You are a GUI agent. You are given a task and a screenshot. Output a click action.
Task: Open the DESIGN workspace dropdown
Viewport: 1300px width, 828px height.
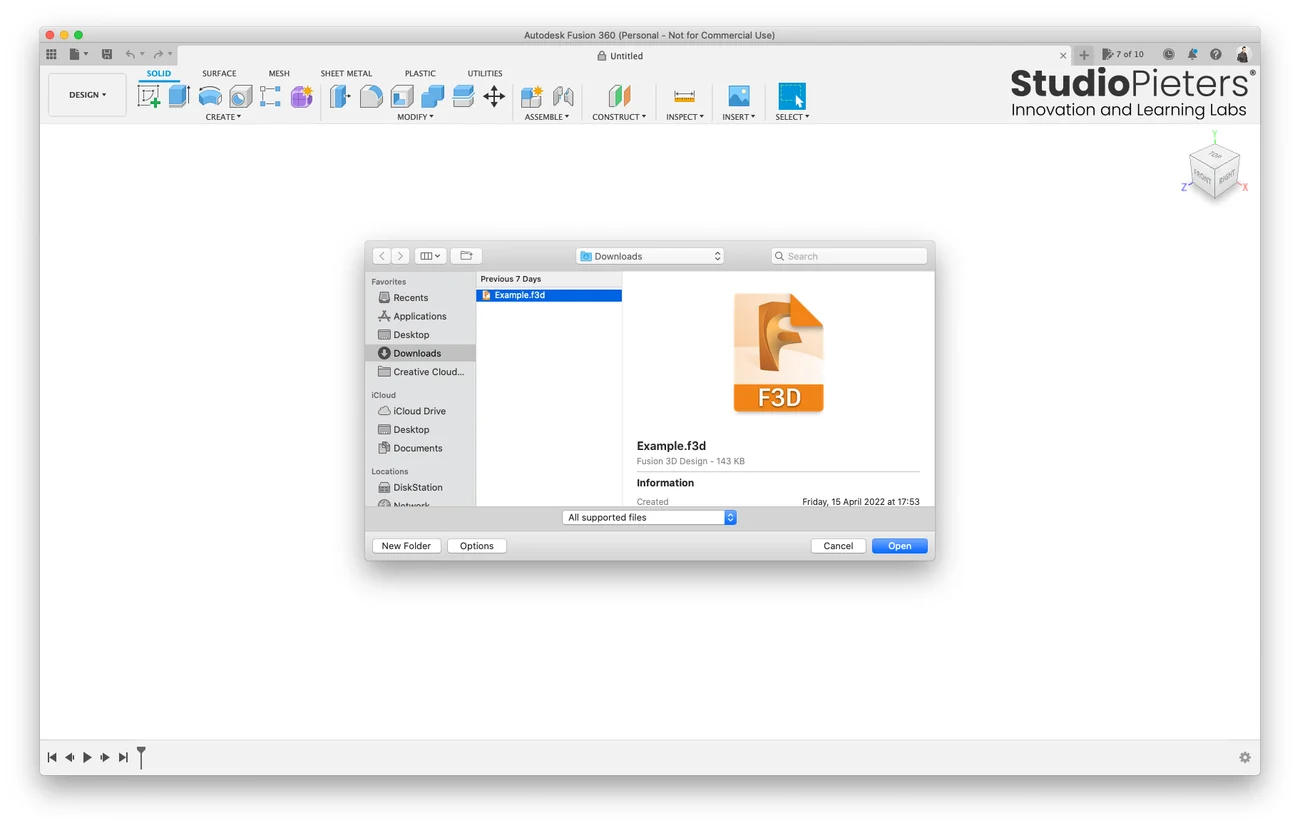(88, 95)
